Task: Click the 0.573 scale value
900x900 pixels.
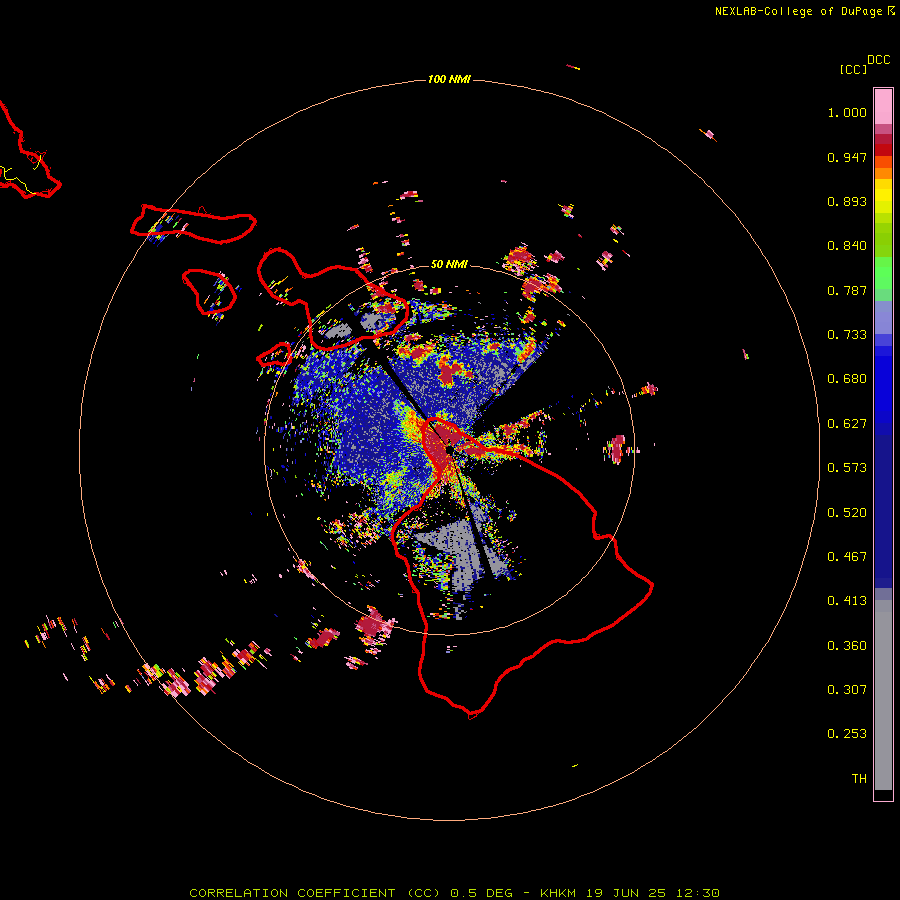Action: tap(847, 468)
